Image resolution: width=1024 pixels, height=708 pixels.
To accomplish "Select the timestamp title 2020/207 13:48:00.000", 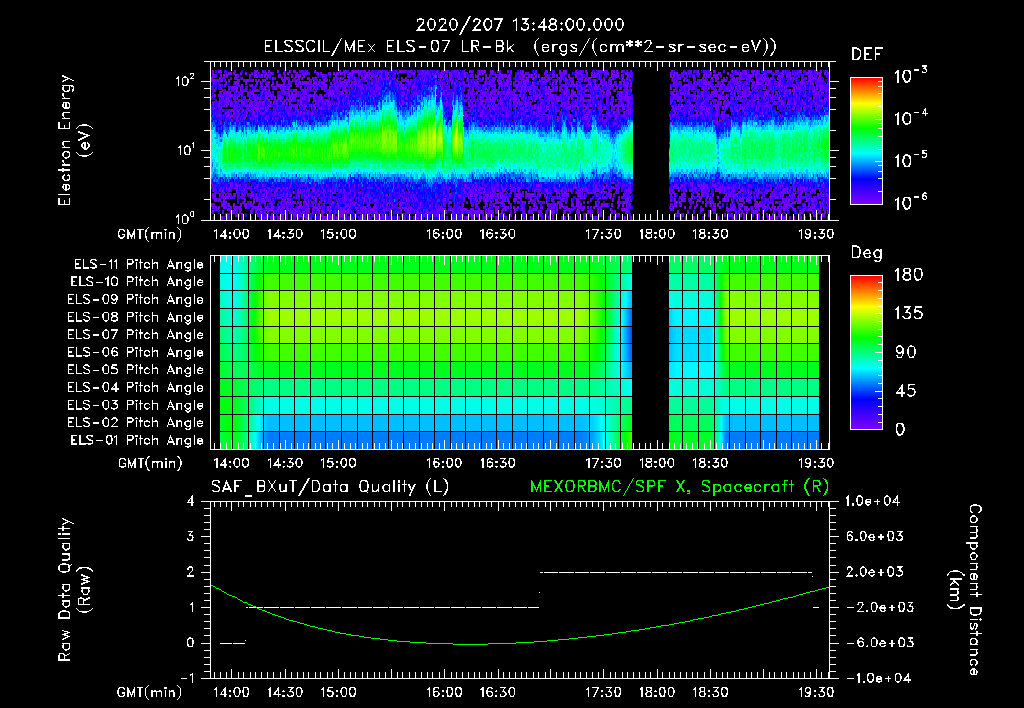I will click(520, 25).
